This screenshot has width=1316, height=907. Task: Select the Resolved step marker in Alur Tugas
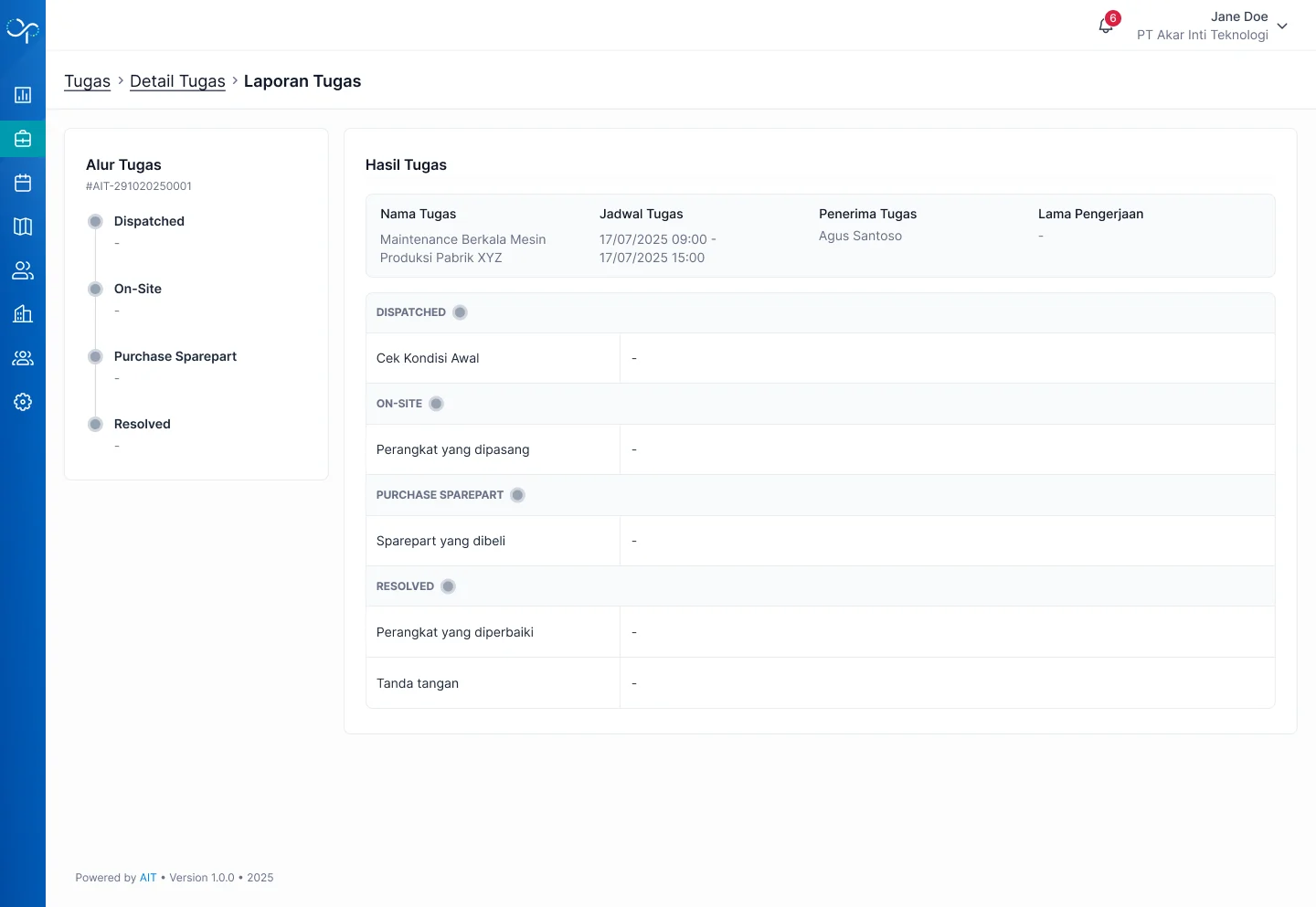[x=95, y=424]
